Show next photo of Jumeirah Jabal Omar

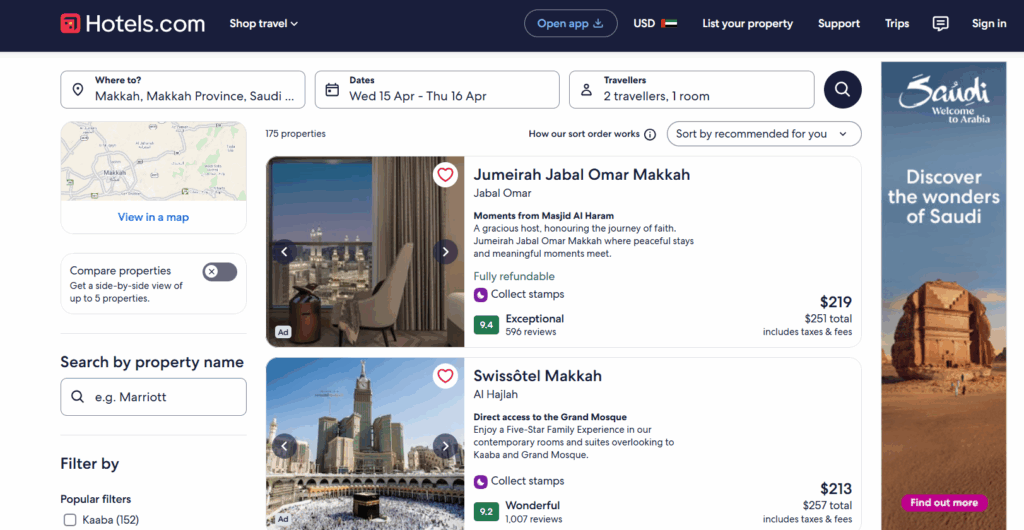[x=445, y=251]
